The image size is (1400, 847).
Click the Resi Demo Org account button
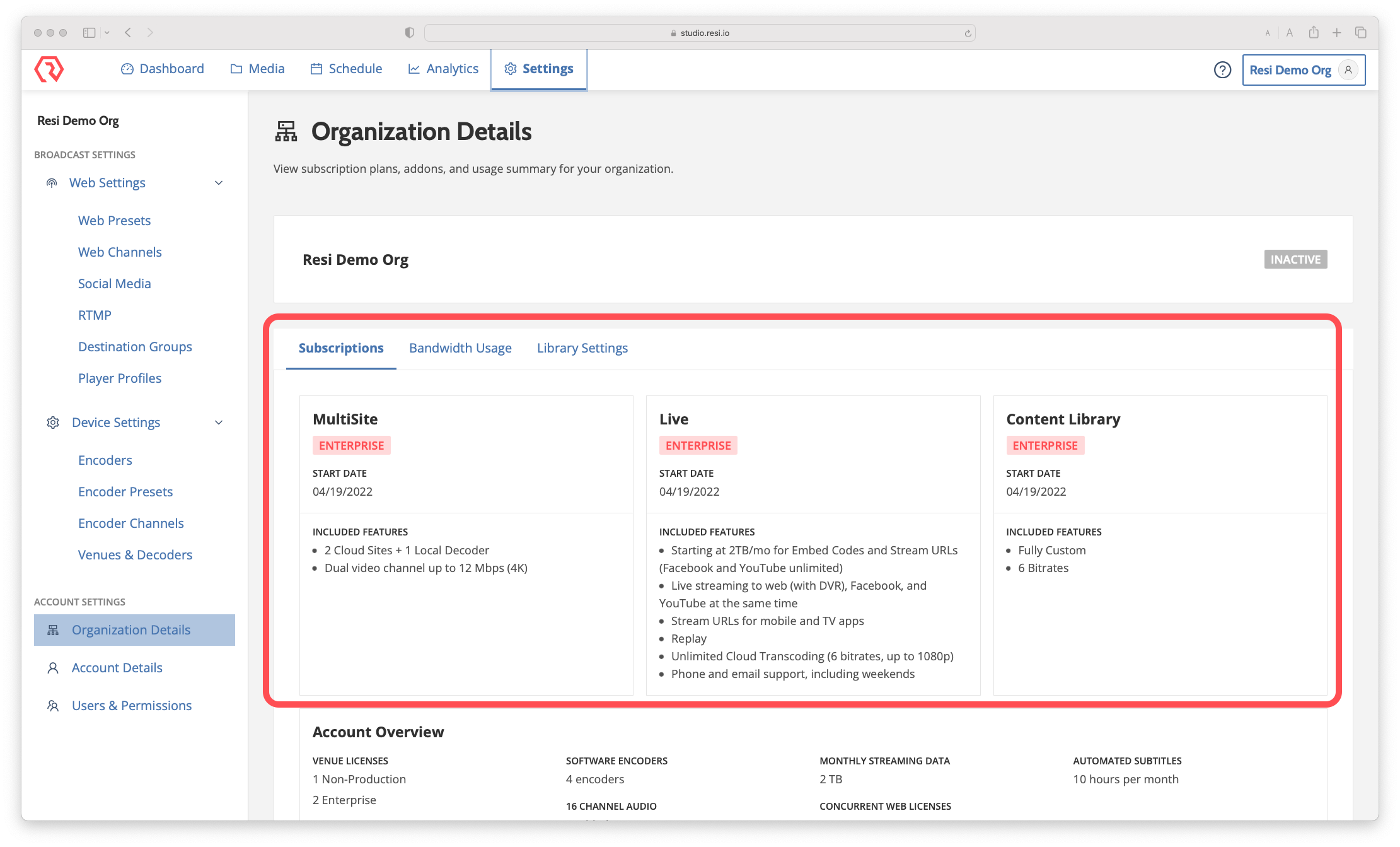pos(1290,70)
